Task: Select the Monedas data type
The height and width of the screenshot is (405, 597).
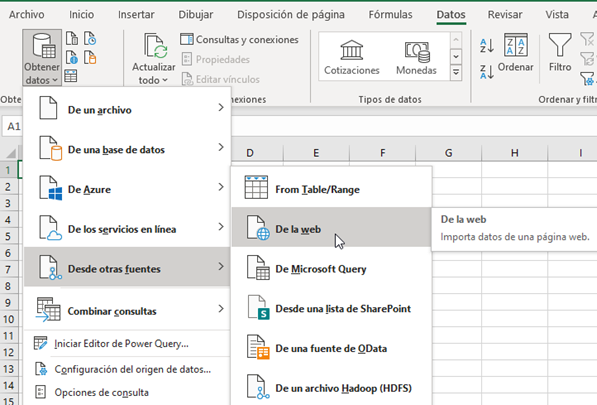Action: click(416, 57)
